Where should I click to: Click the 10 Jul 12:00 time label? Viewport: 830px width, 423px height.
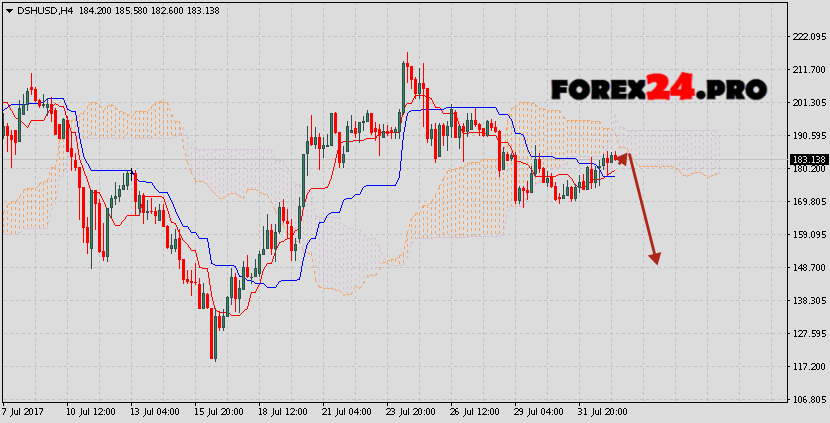pos(92,411)
